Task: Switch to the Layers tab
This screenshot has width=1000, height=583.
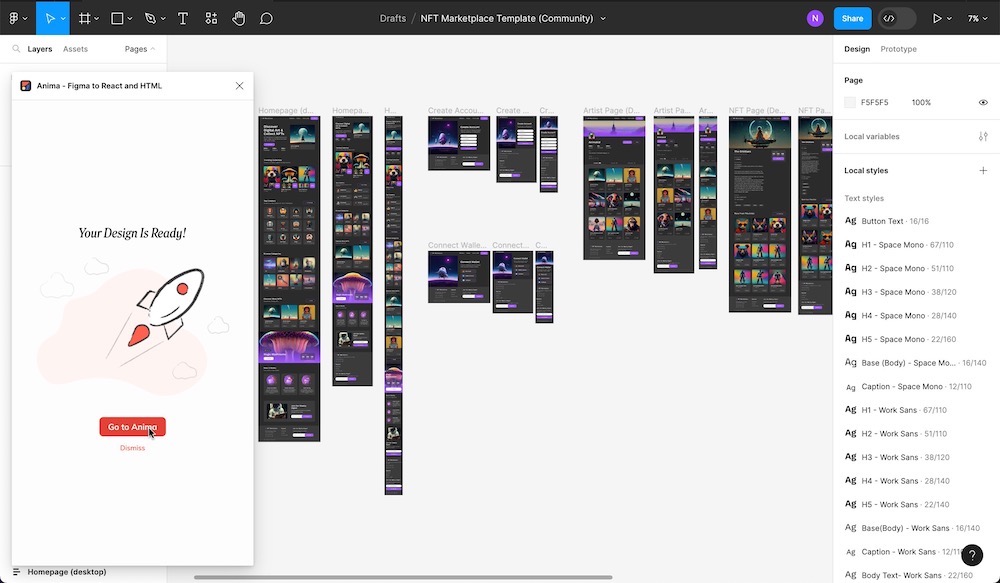Action: (40, 49)
